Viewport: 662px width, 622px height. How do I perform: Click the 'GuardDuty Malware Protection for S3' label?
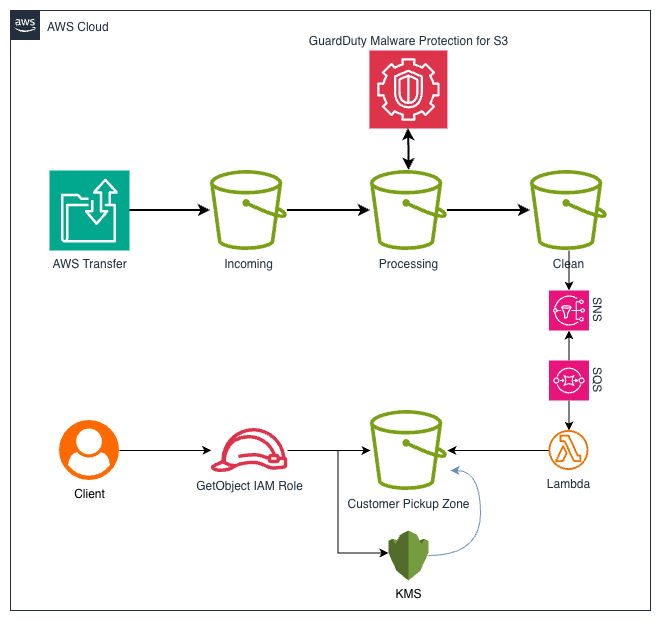pos(408,41)
